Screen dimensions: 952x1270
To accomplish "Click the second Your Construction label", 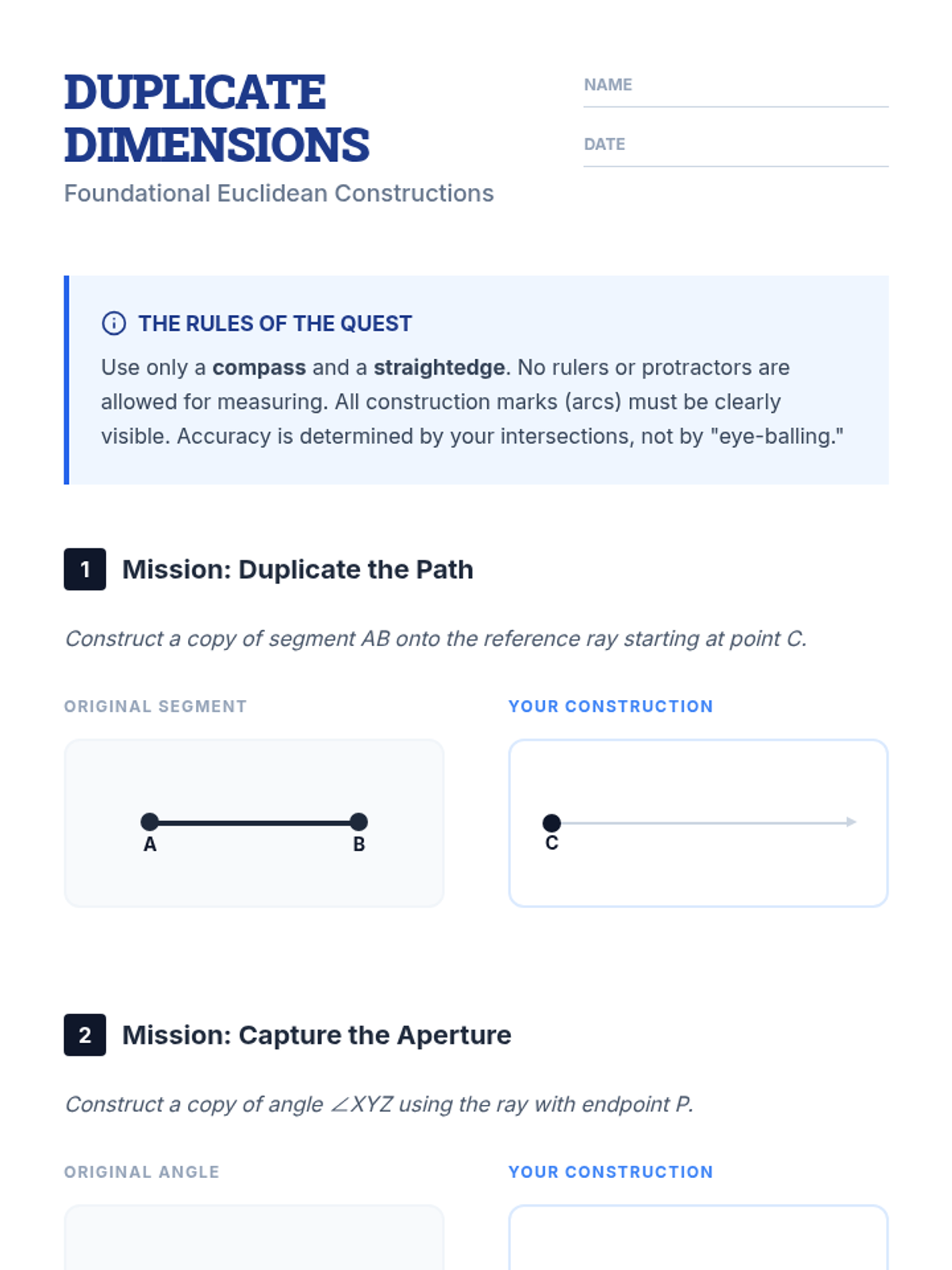I will pos(611,1172).
